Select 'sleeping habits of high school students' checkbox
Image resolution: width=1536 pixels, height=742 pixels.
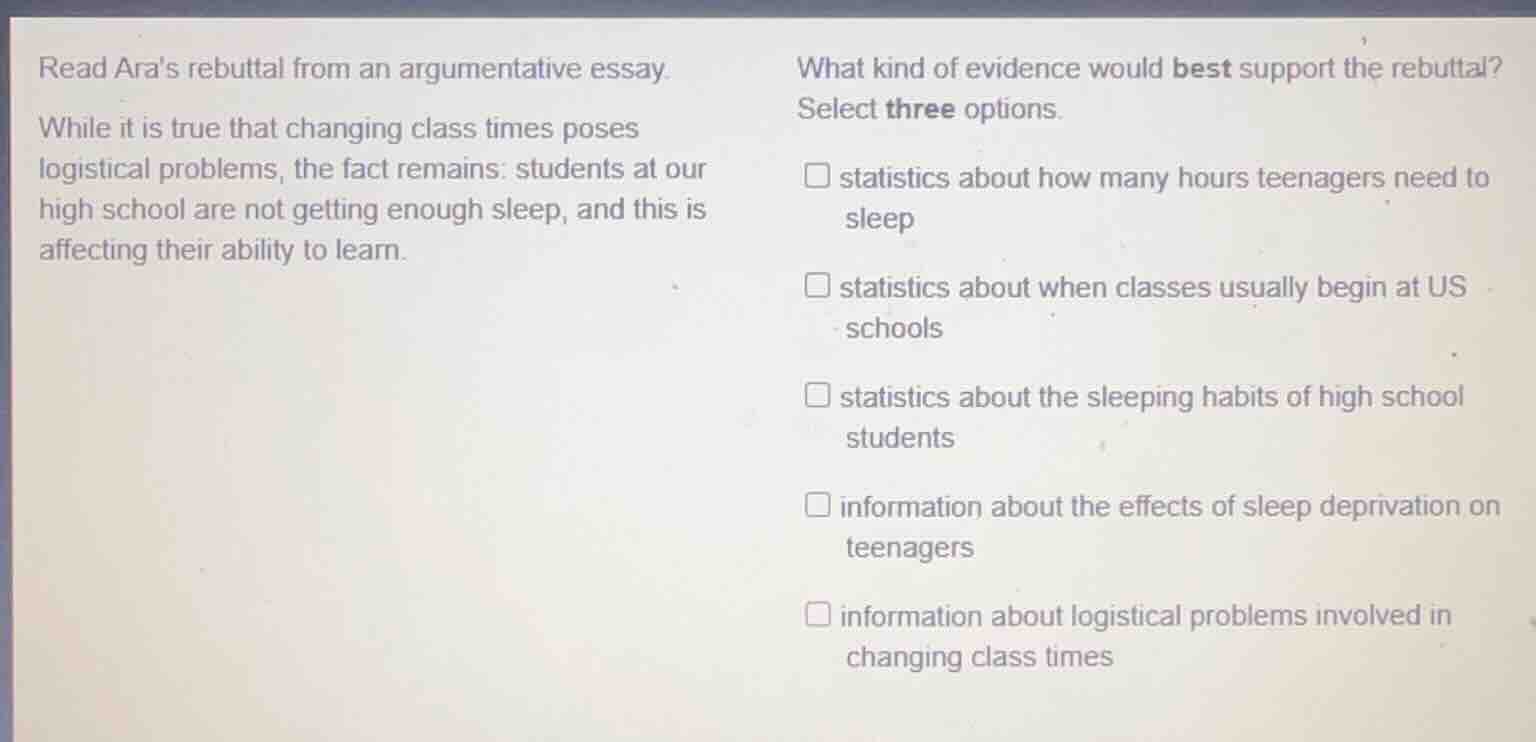point(818,397)
